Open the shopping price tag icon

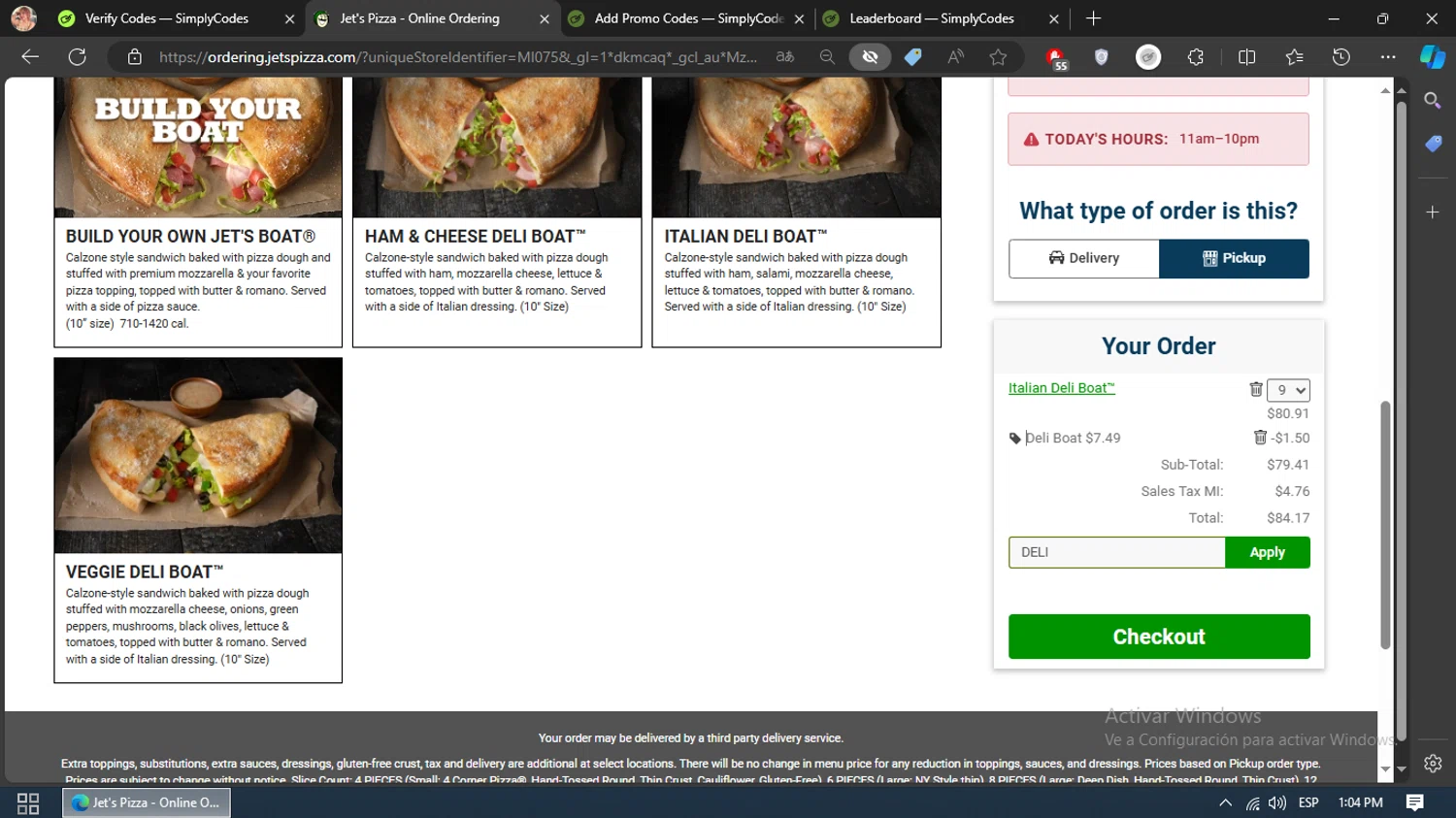[x=912, y=57]
